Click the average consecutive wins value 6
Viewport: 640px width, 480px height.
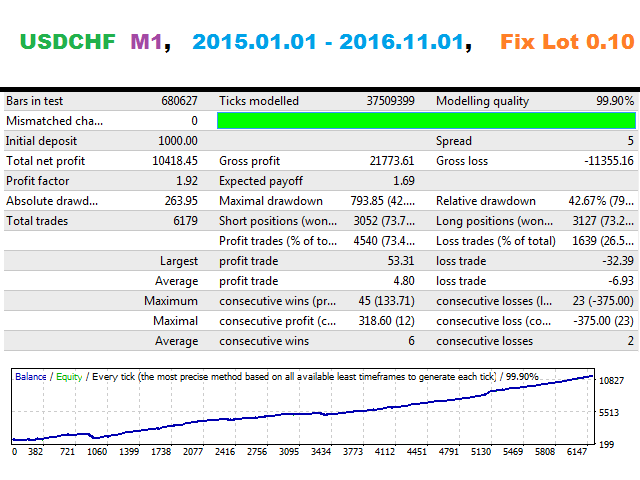click(411, 341)
